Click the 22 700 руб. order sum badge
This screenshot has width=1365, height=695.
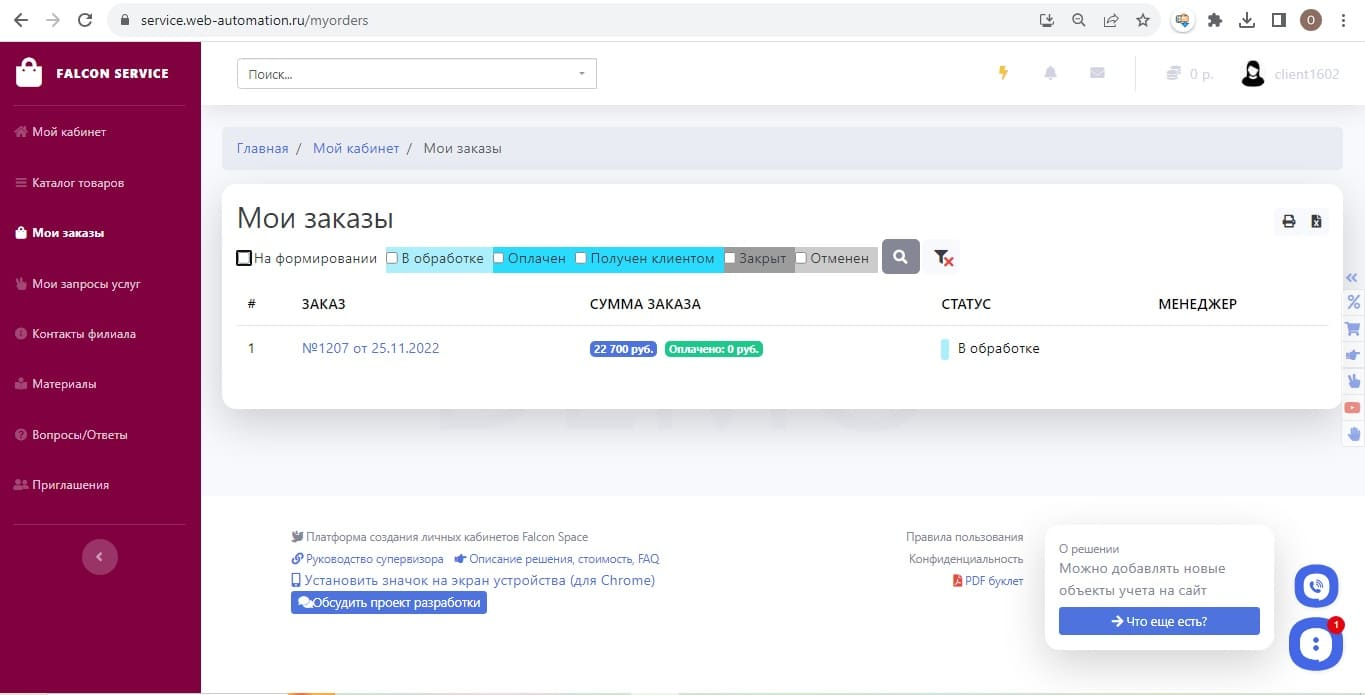pos(623,349)
